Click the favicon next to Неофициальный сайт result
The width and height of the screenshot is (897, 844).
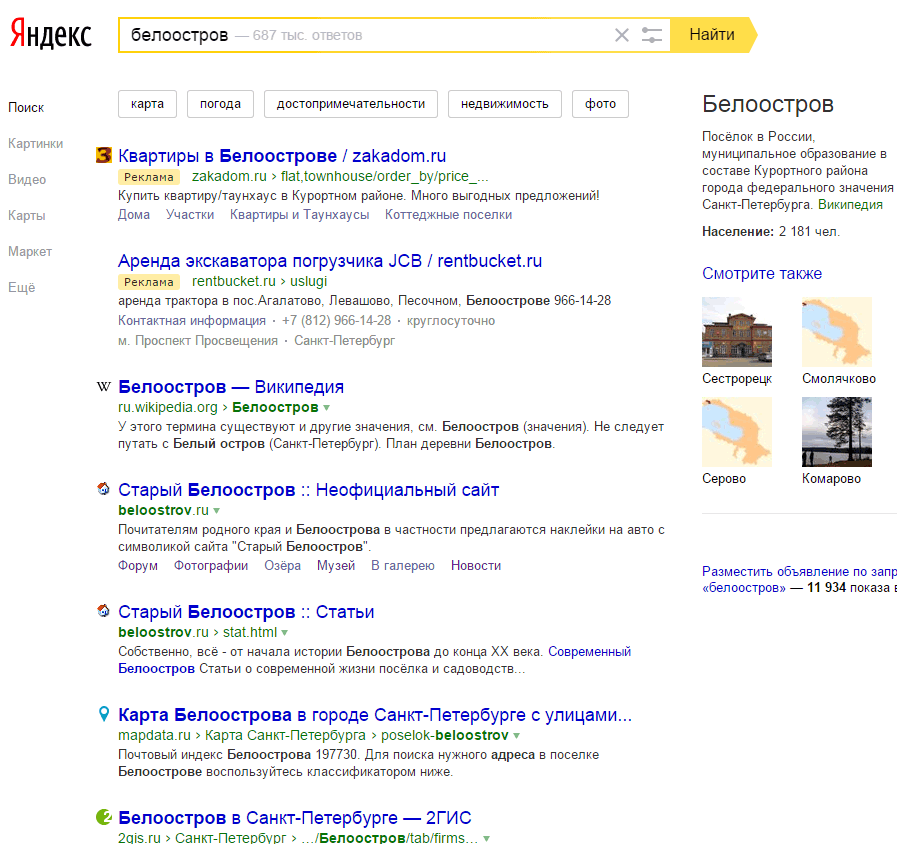point(103,490)
